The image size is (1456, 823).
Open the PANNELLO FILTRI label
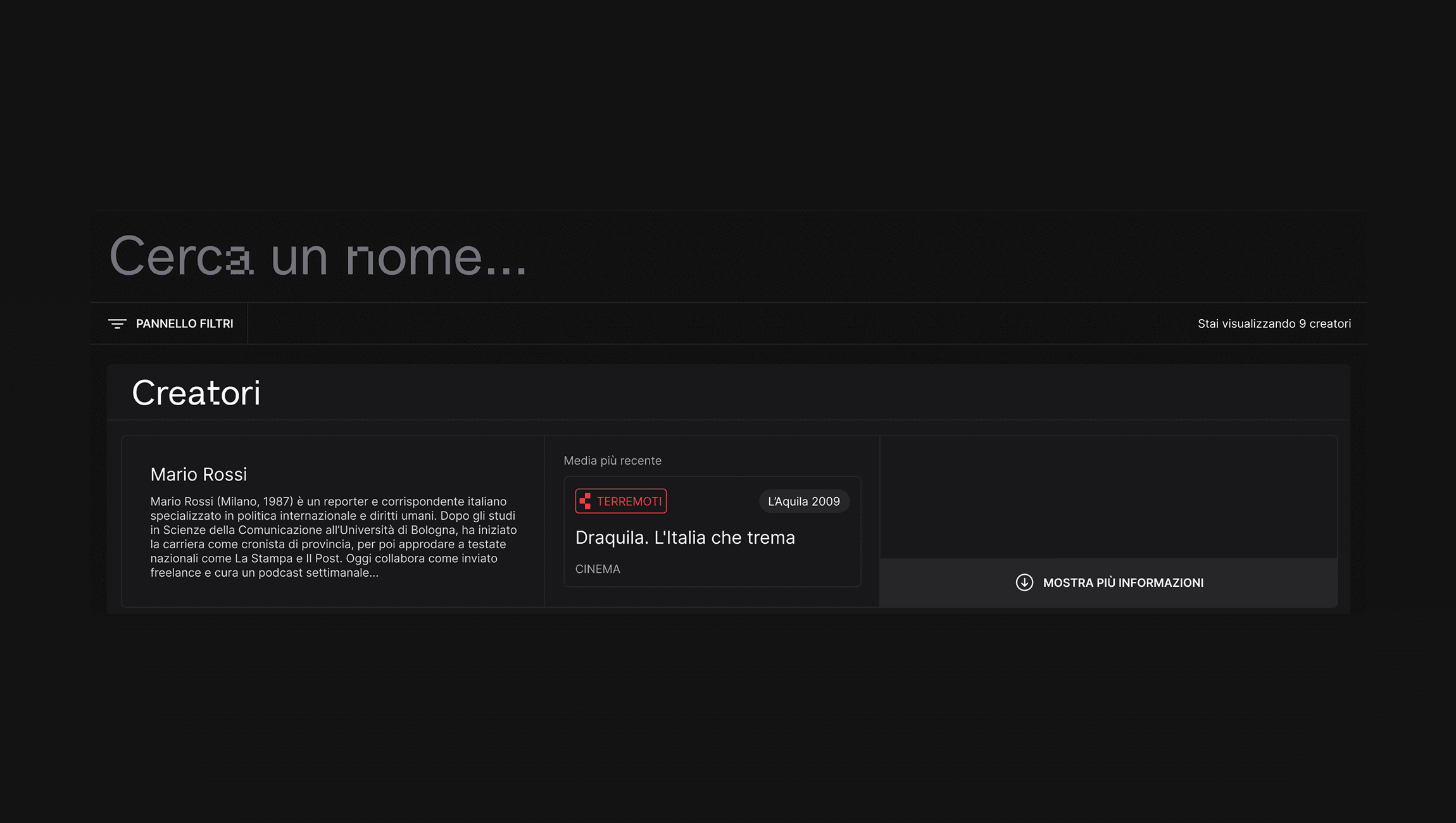(184, 324)
